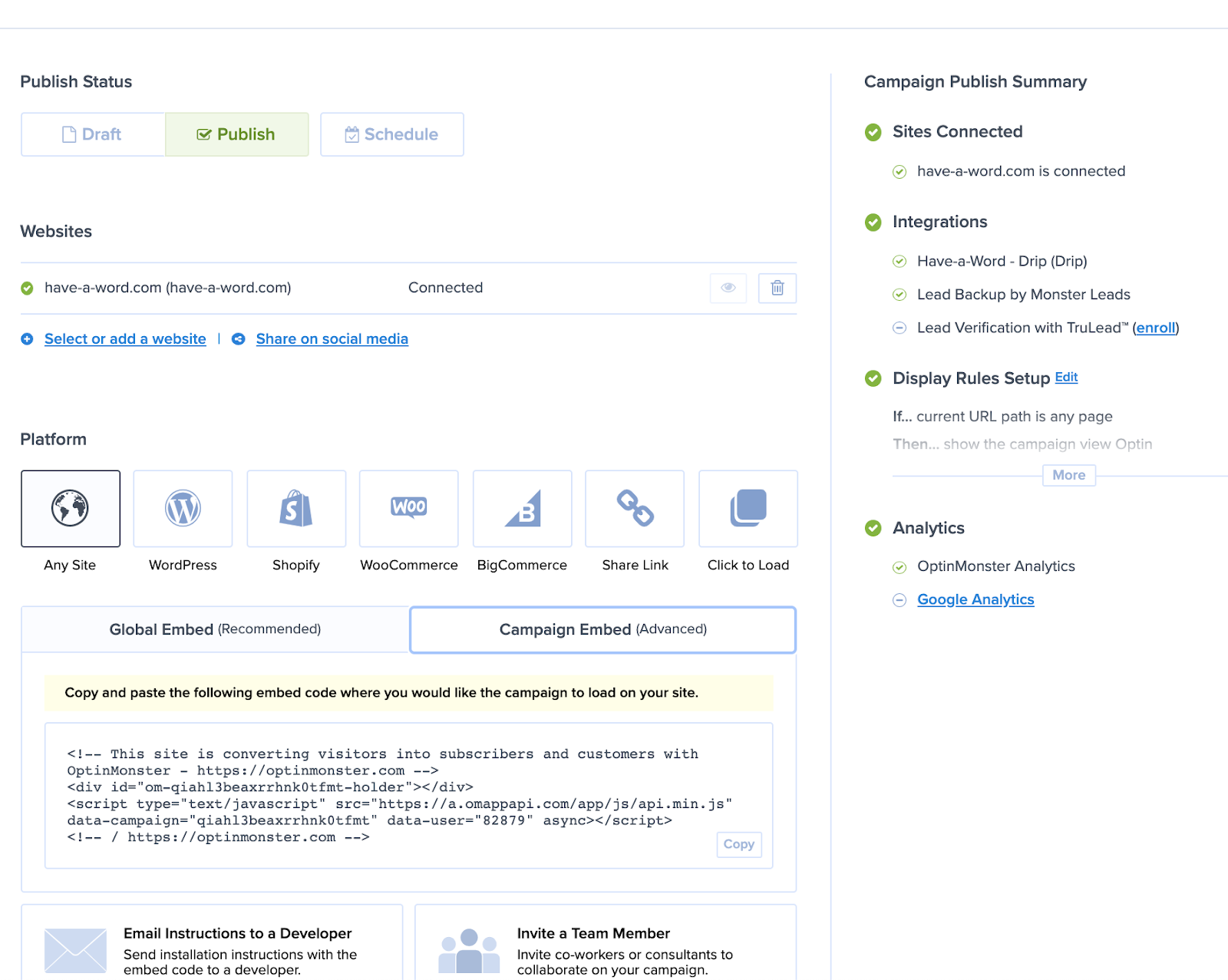Open Share on social media link

[332, 339]
